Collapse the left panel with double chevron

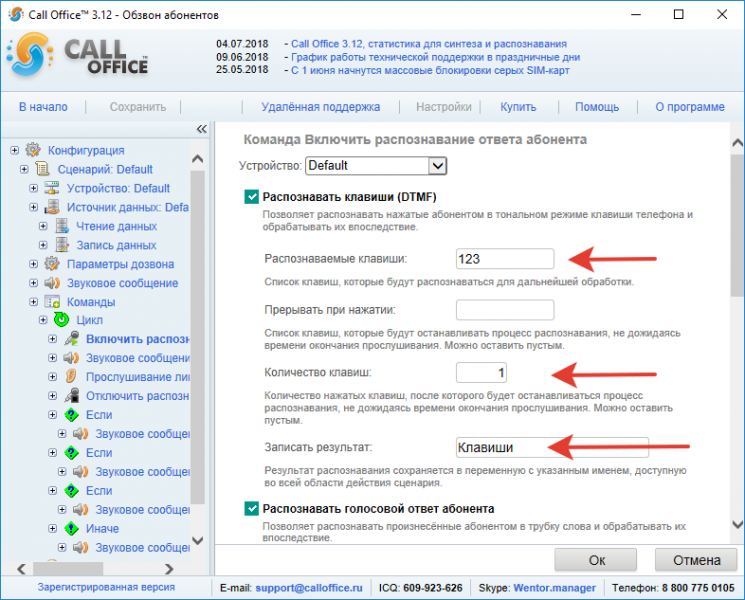coord(201,129)
